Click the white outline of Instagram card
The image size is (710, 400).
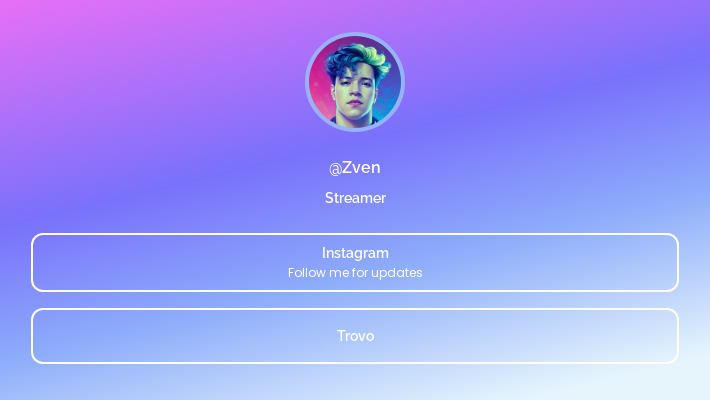tap(355, 234)
